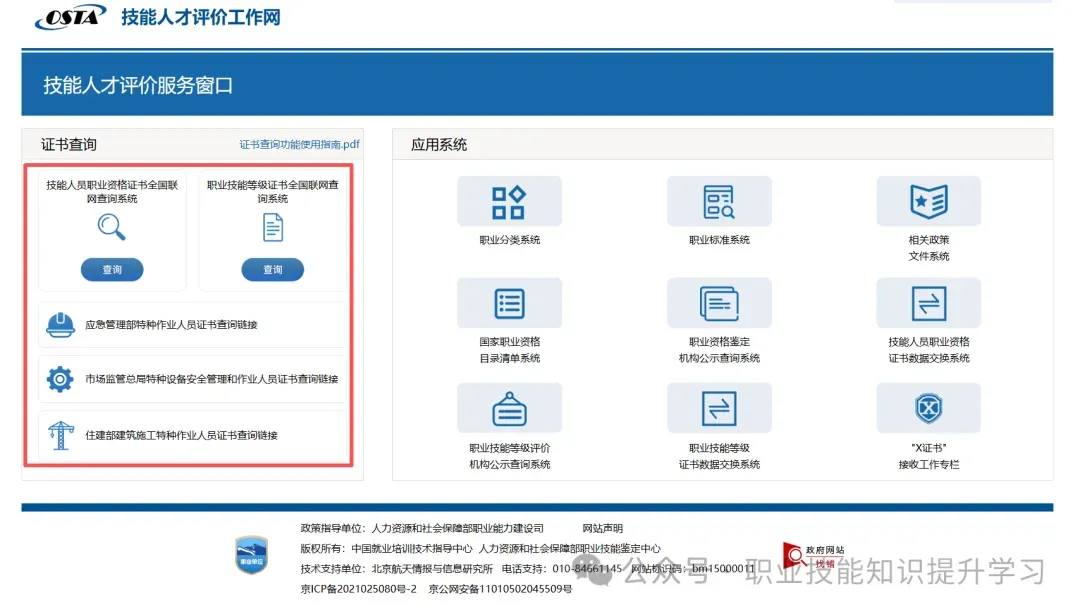Click the 职业分类系统 label text

[510, 240]
